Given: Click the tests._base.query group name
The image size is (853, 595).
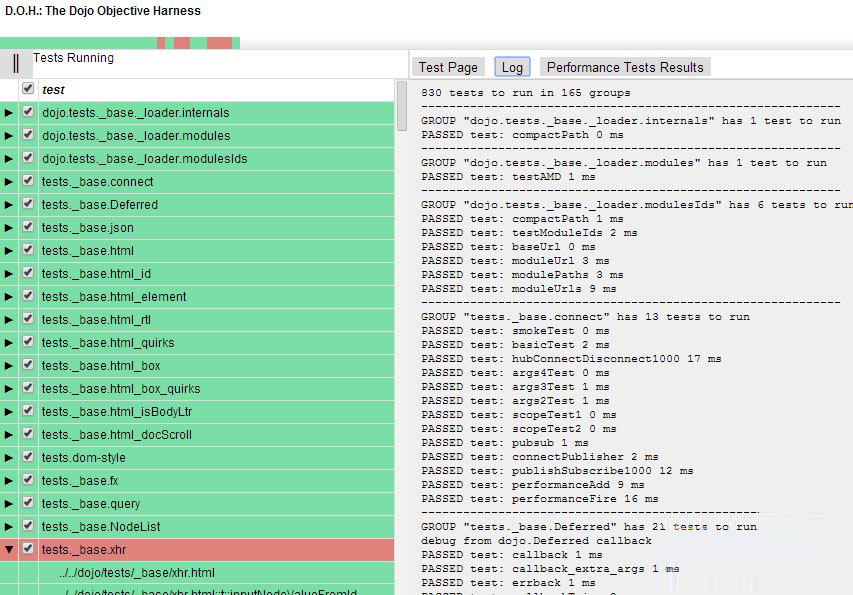Looking at the screenshot, I should pos(91,504).
